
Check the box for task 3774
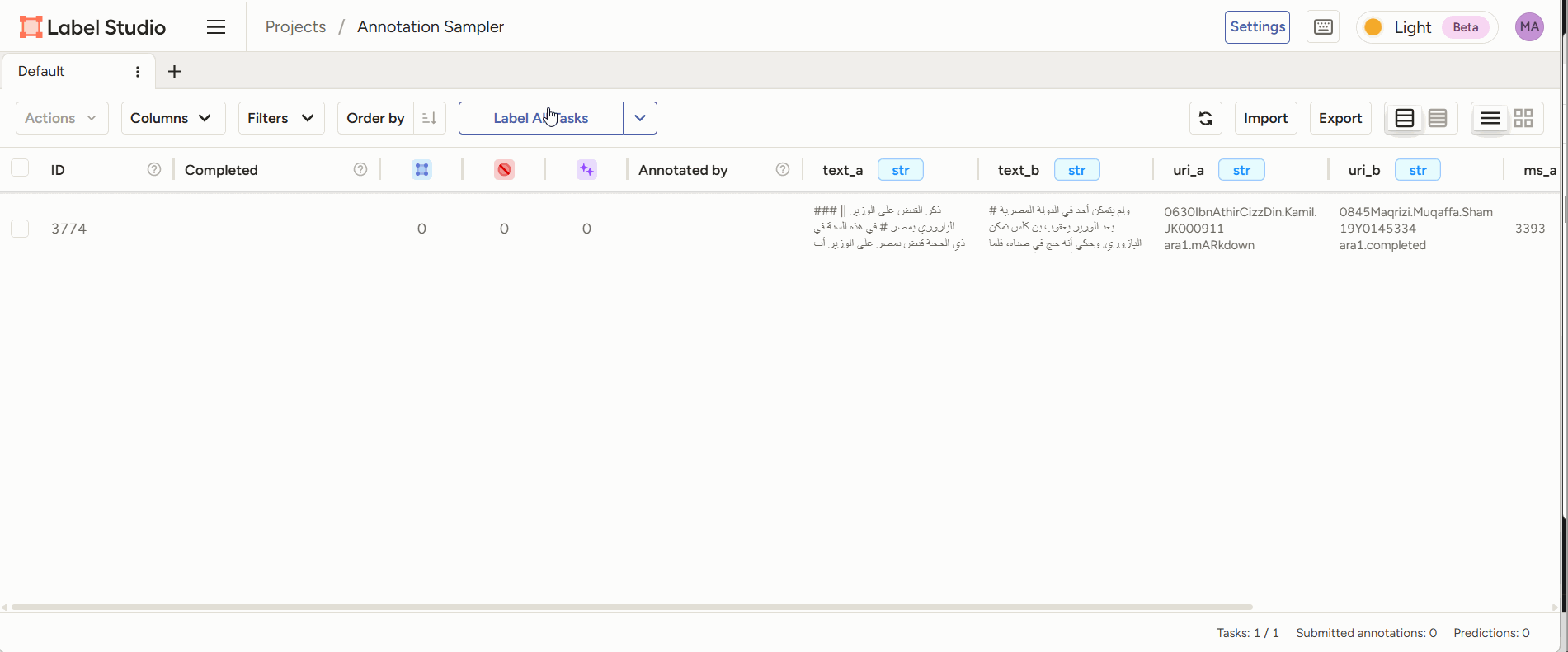(x=20, y=229)
